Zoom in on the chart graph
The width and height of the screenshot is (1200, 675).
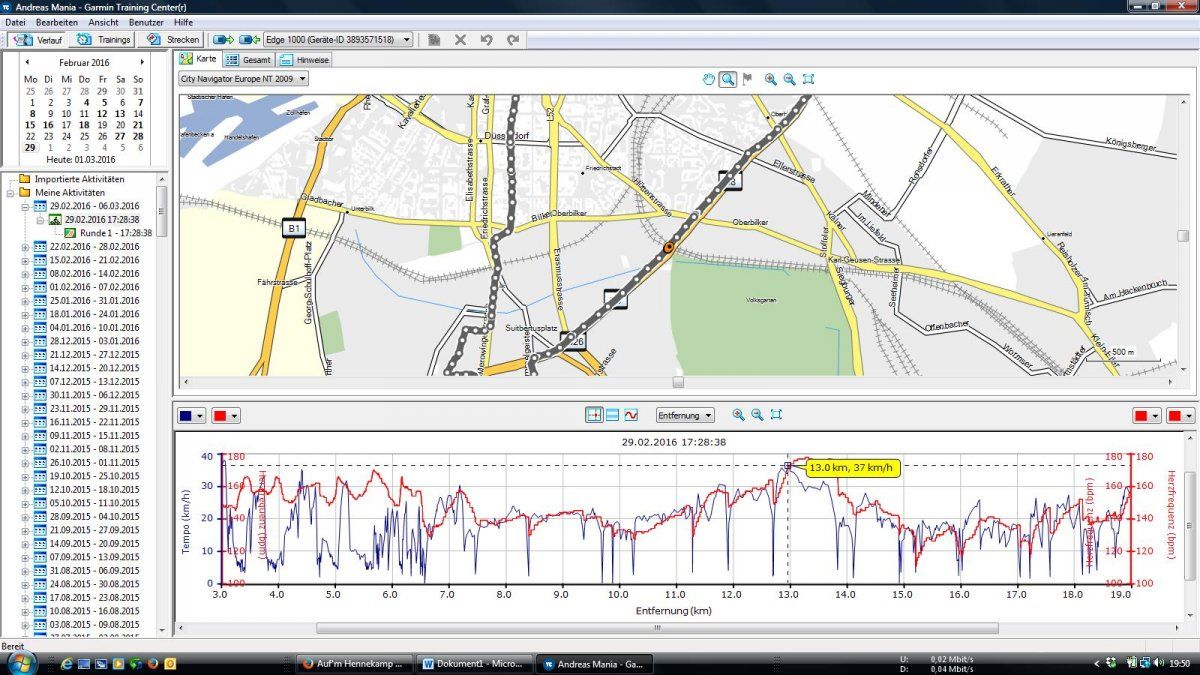tap(738, 414)
